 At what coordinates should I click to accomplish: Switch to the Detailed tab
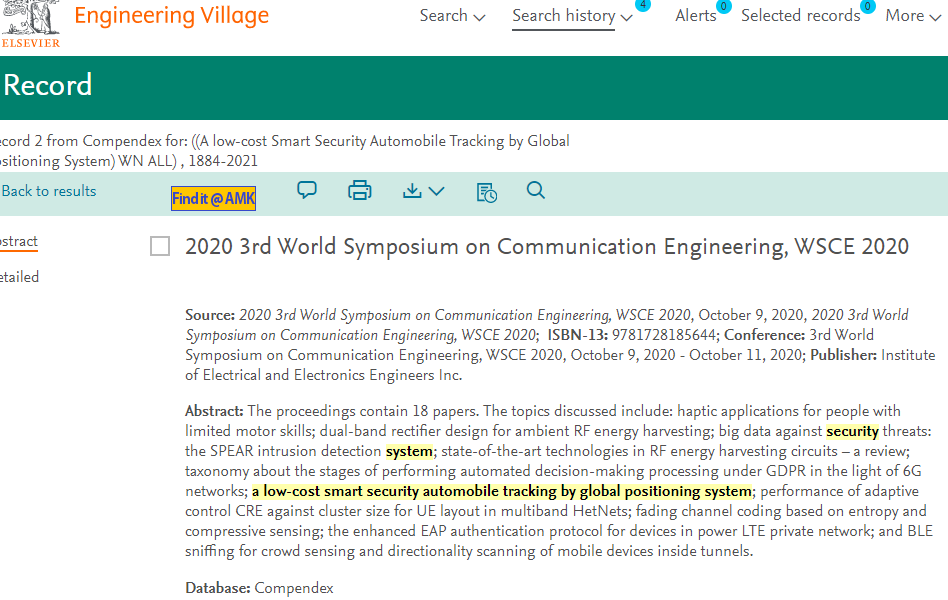coord(19,277)
